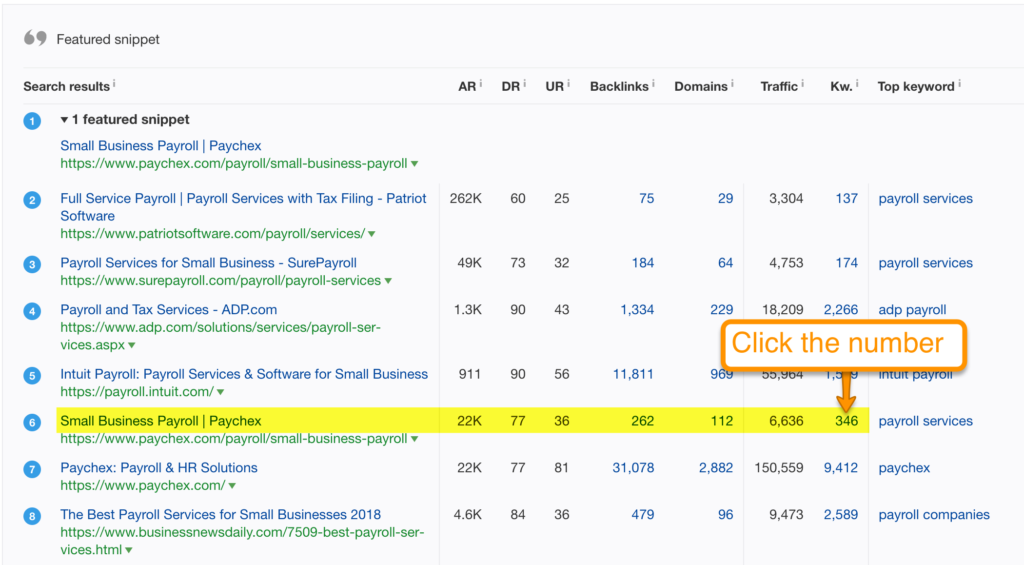Image resolution: width=1024 pixels, height=565 pixels.
Task: Click Kw. value 174 for SurePayroll
Action: [846, 263]
